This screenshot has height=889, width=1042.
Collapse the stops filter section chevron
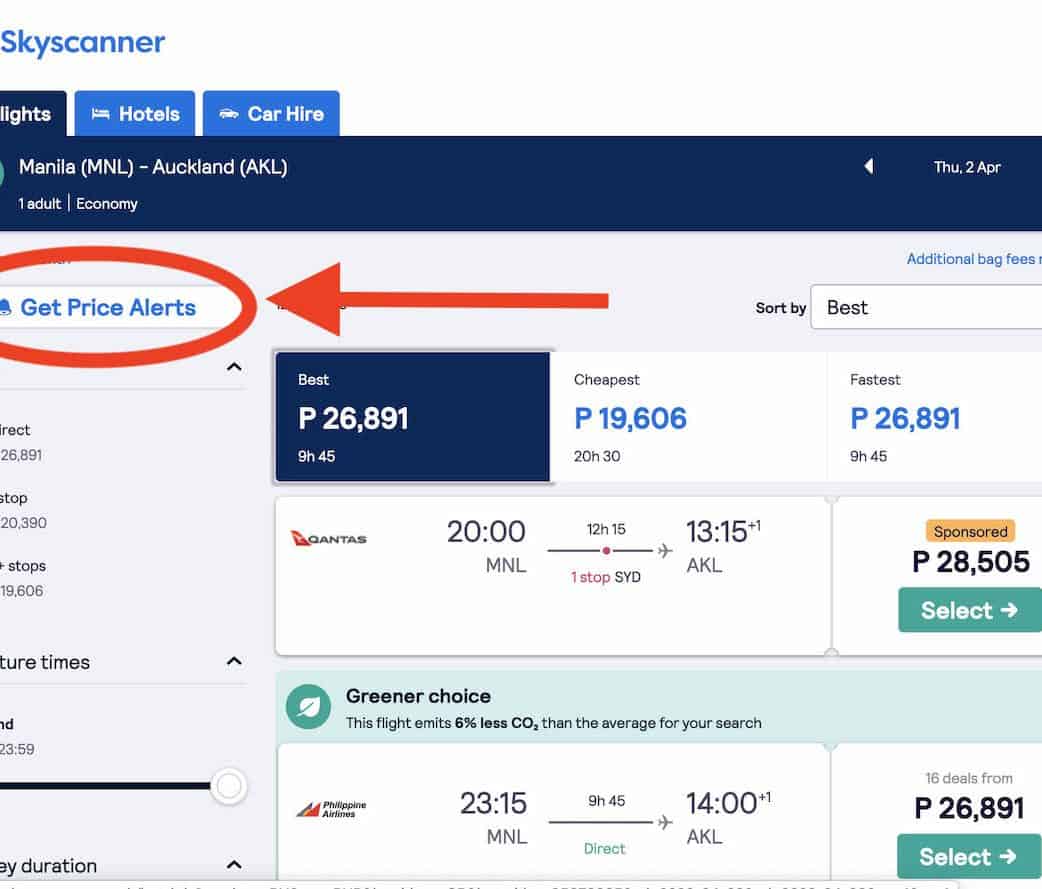(234, 367)
